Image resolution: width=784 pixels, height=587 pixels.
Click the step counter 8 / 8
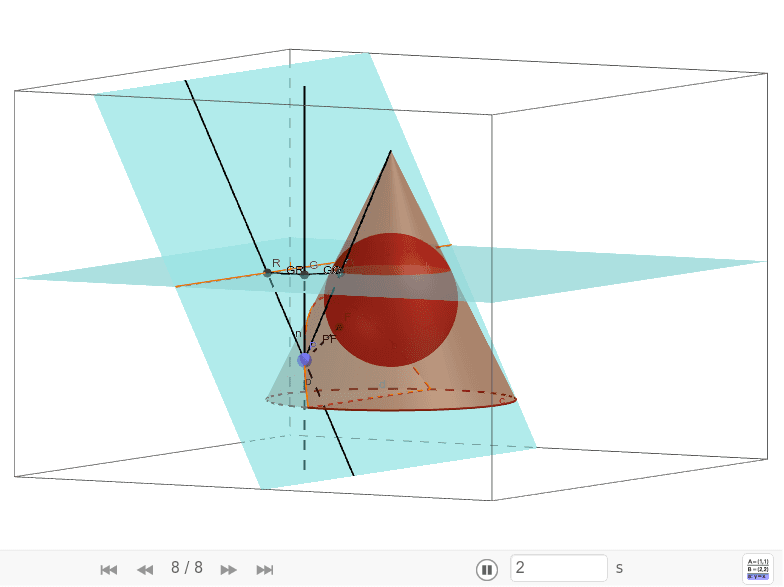click(186, 568)
